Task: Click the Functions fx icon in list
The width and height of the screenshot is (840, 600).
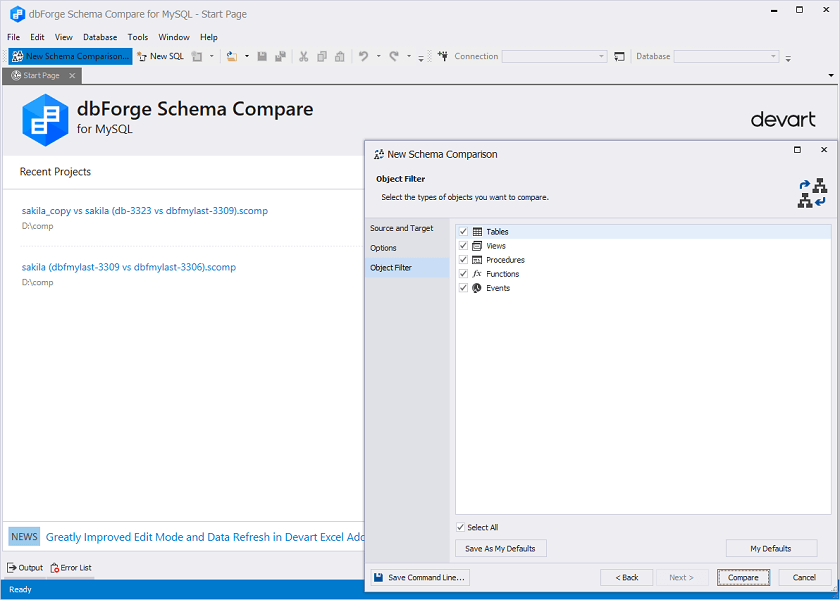Action: pos(477,273)
